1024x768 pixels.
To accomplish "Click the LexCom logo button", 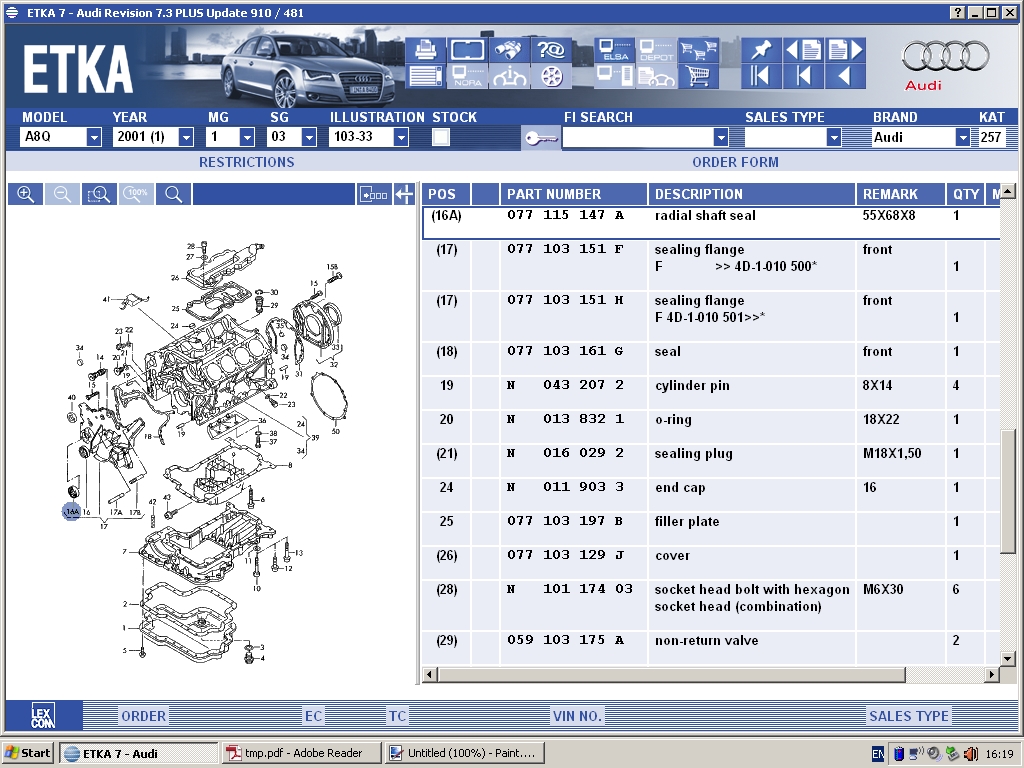I will tap(43, 715).
